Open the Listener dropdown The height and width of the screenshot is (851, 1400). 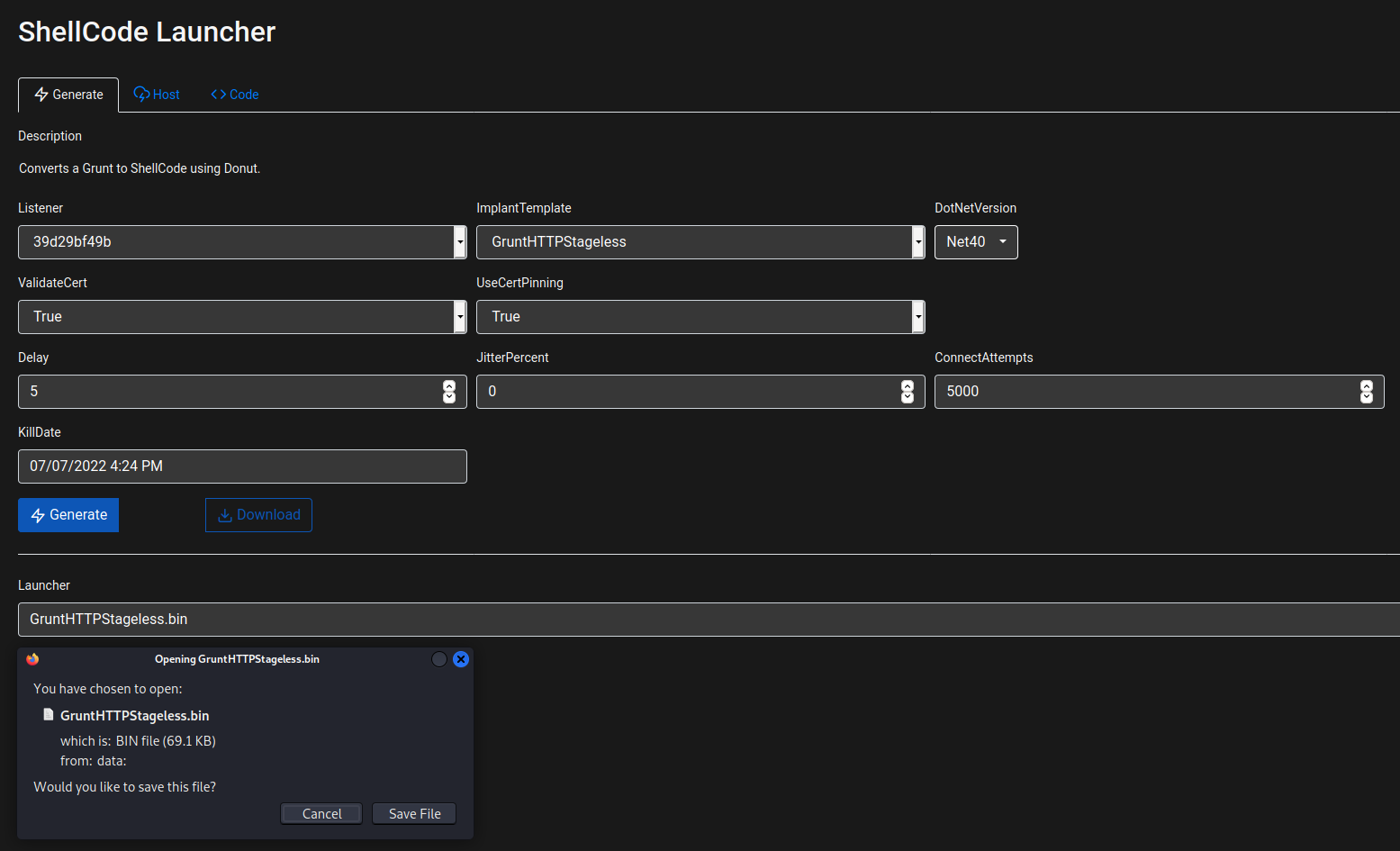click(242, 242)
